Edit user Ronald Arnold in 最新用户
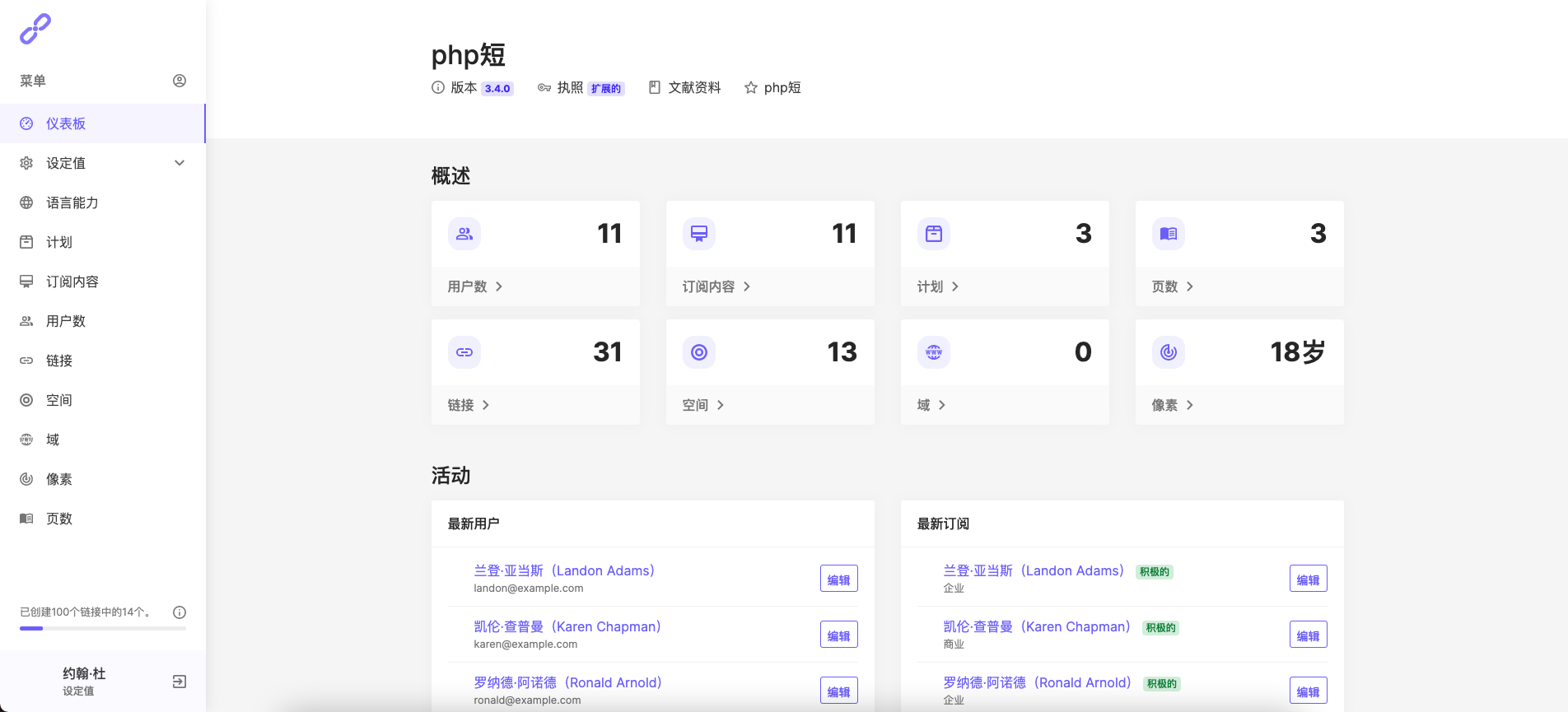The width and height of the screenshot is (1568, 712). [839, 691]
